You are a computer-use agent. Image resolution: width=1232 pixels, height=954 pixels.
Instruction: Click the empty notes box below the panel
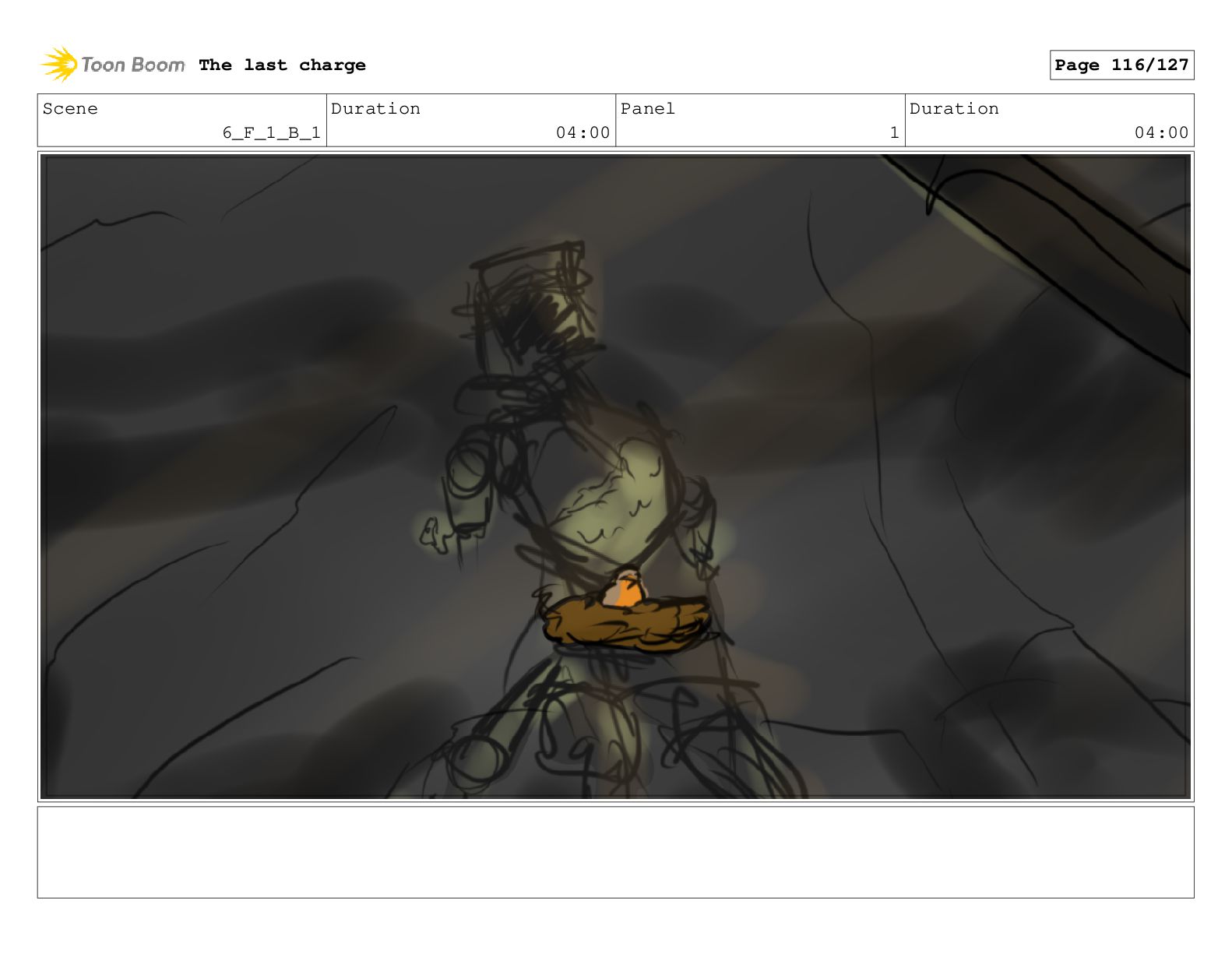pos(615,852)
